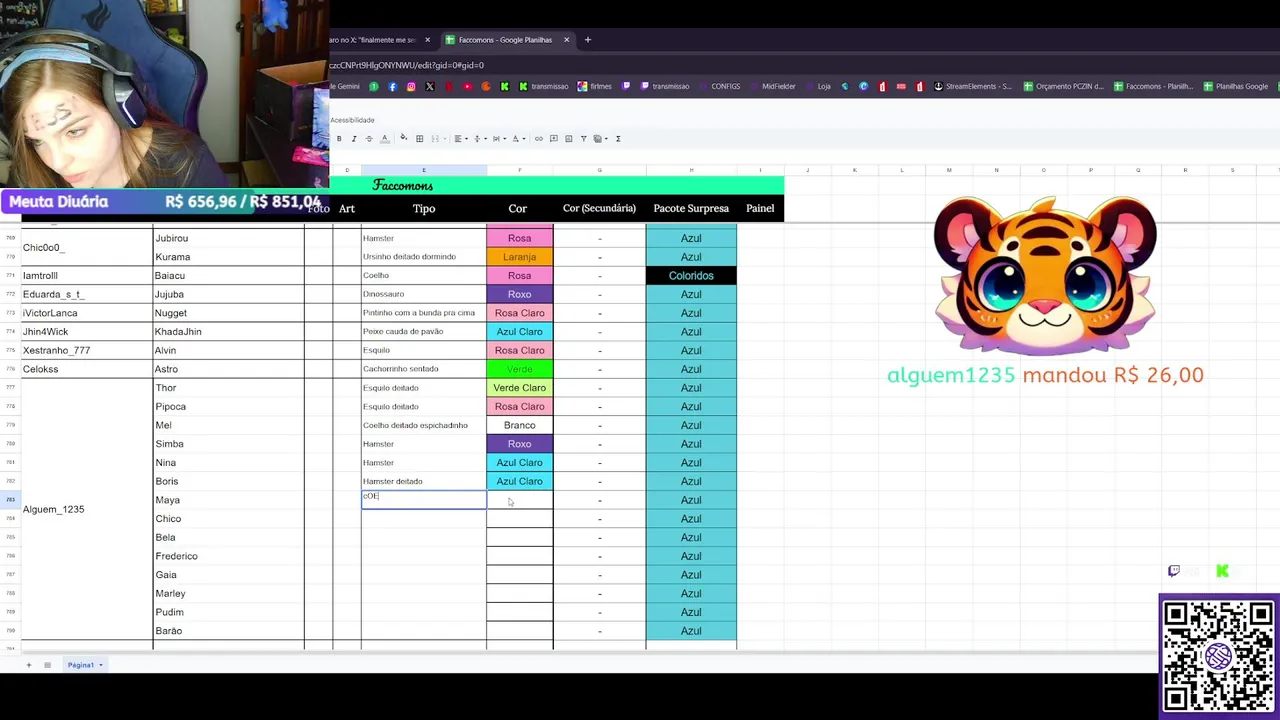
Task: Click the 'Cor (Secundária)' header cell
Action: click(x=599, y=208)
